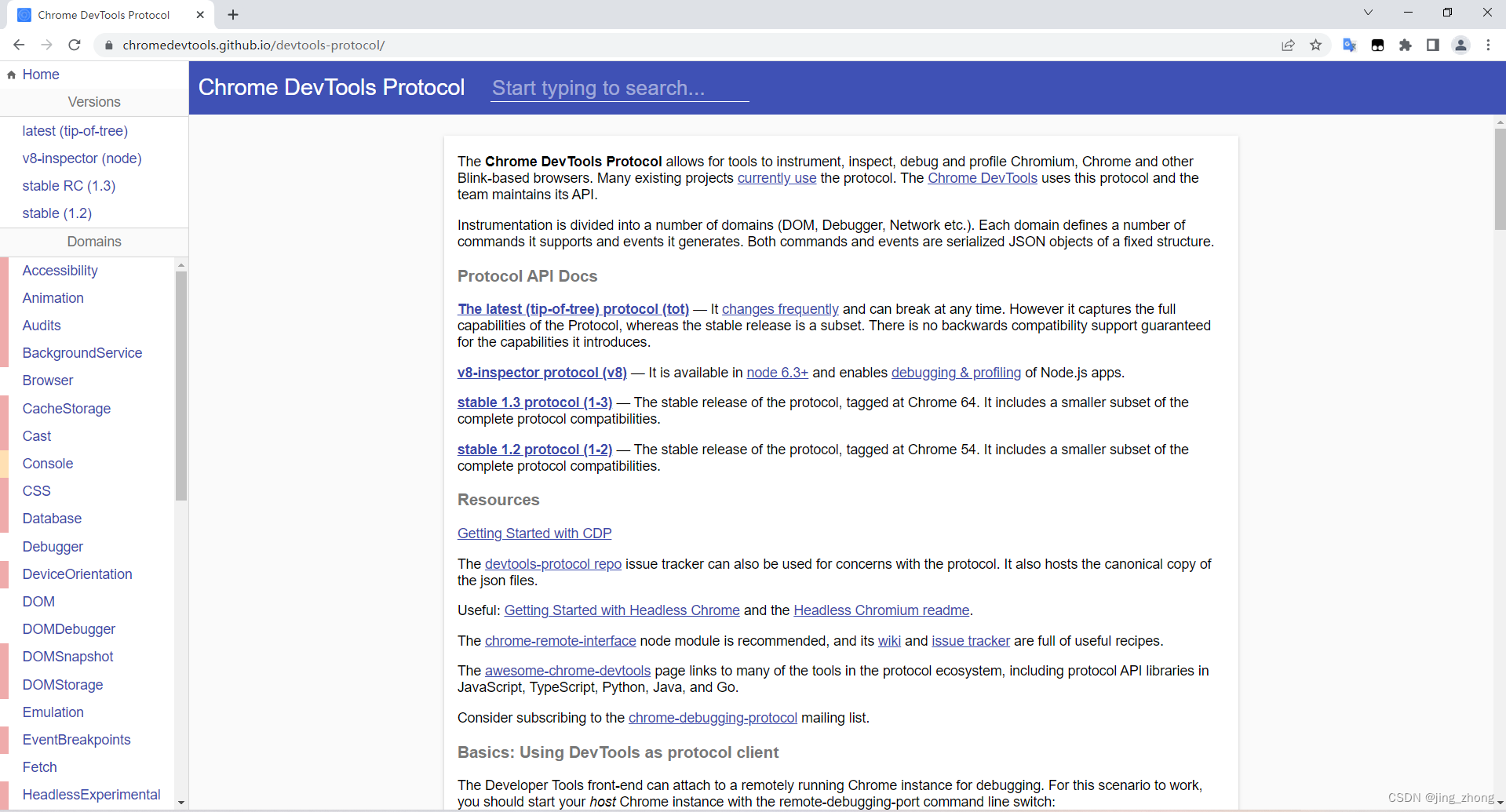The image size is (1506, 812).
Task: Open v8-inspector (node) version
Action: pyautogui.click(x=82, y=158)
